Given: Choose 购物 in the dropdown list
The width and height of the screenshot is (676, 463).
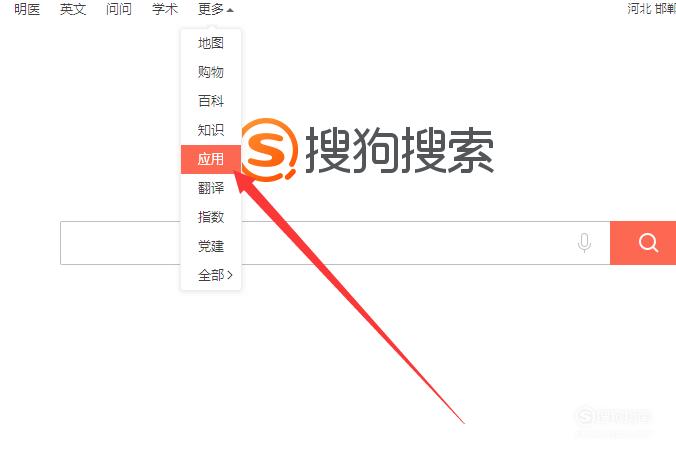Looking at the screenshot, I should pos(211,72).
